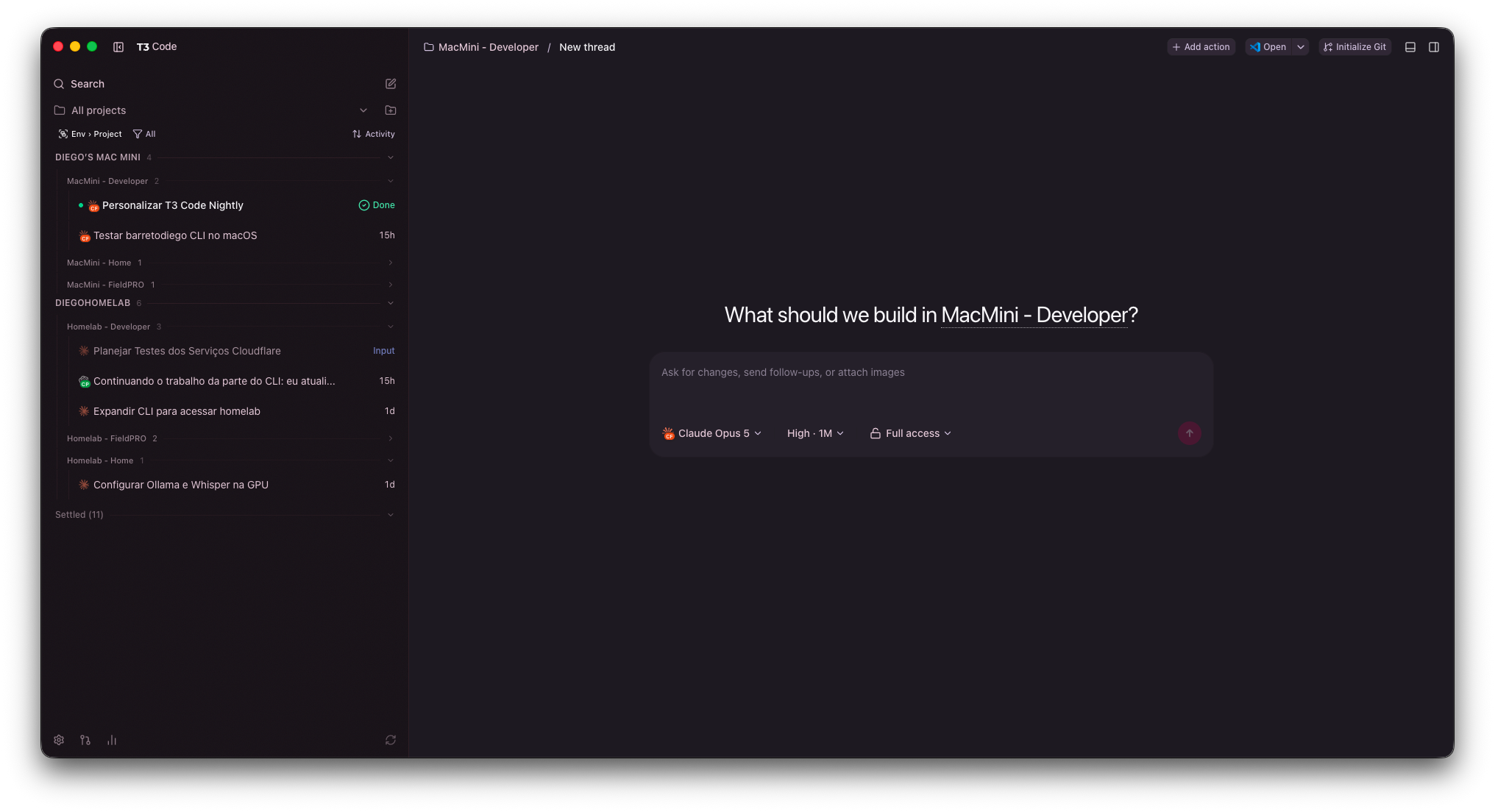The width and height of the screenshot is (1495, 812).
Task: Open usage statistics bar chart icon
Action: pyautogui.click(x=112, y=740)
